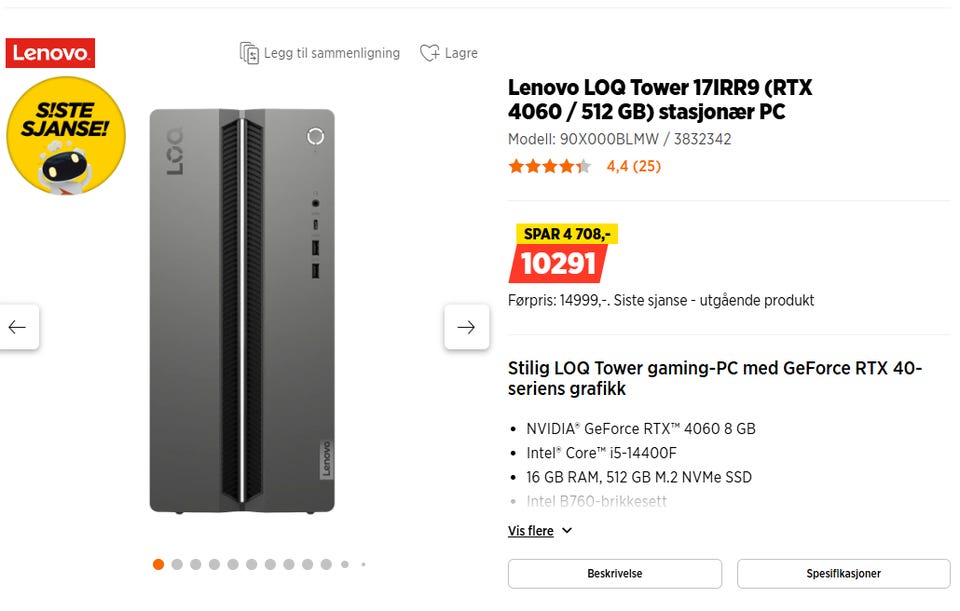Open the Beskrivelse tab
The height and width of the screenshot is (611, 960).
(614, 574)
